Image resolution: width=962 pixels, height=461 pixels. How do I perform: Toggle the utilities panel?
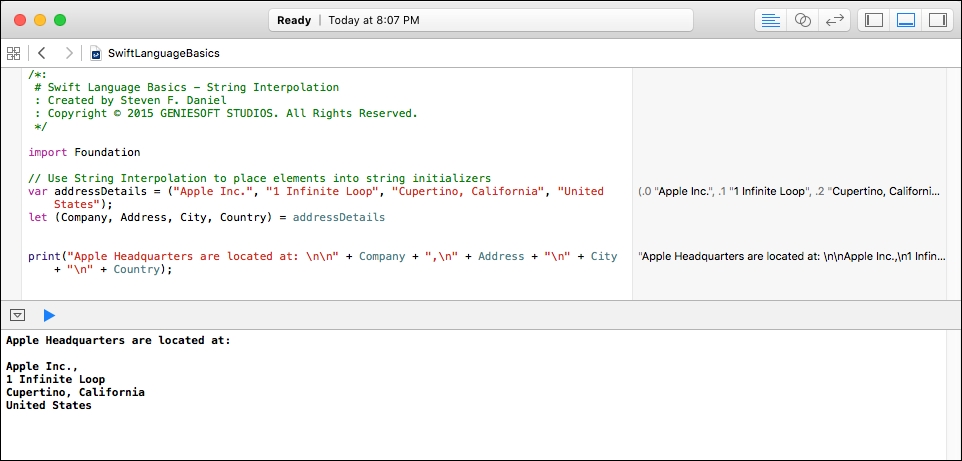tap(937, 20)
